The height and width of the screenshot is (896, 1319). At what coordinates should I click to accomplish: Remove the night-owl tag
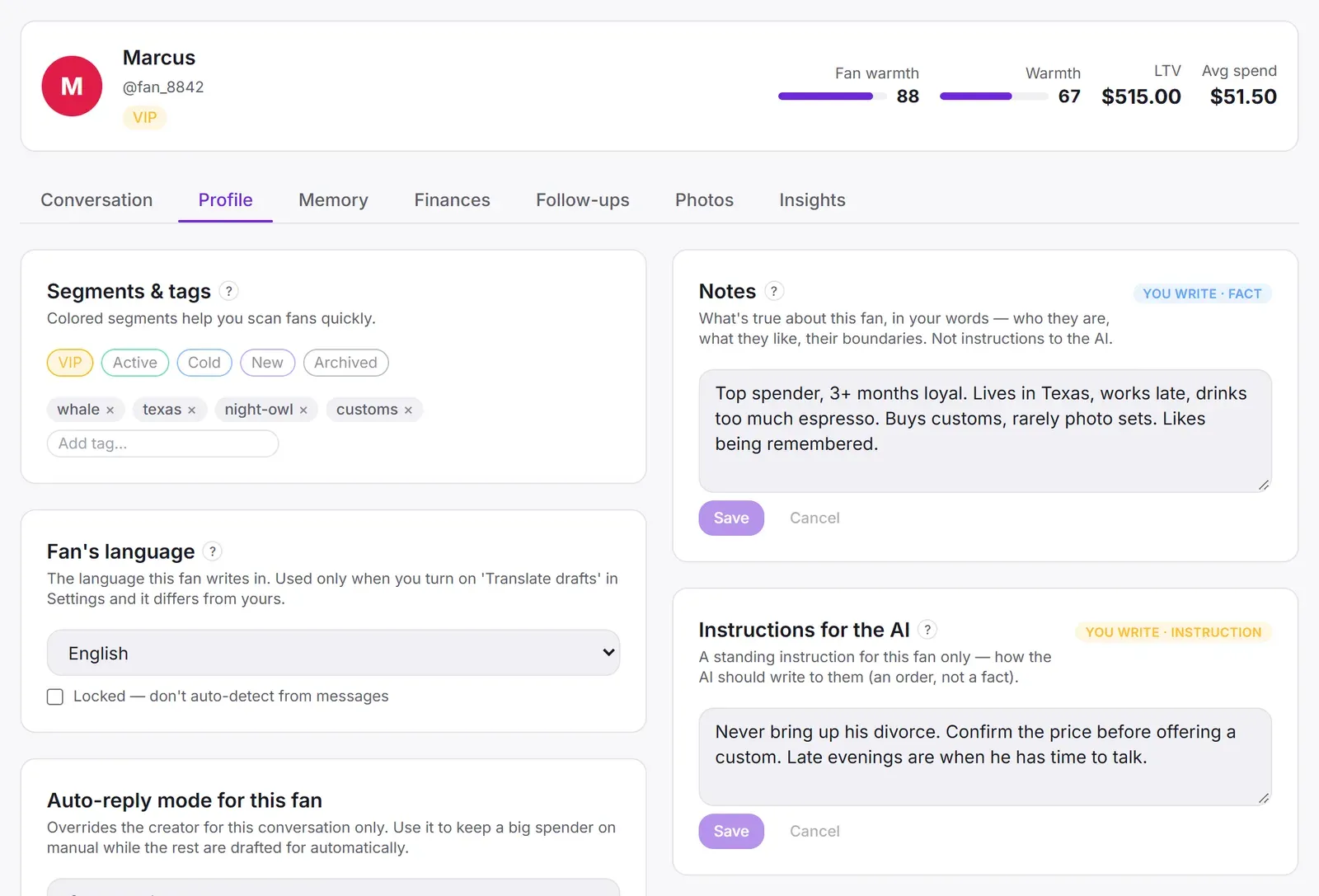point(303,410)
